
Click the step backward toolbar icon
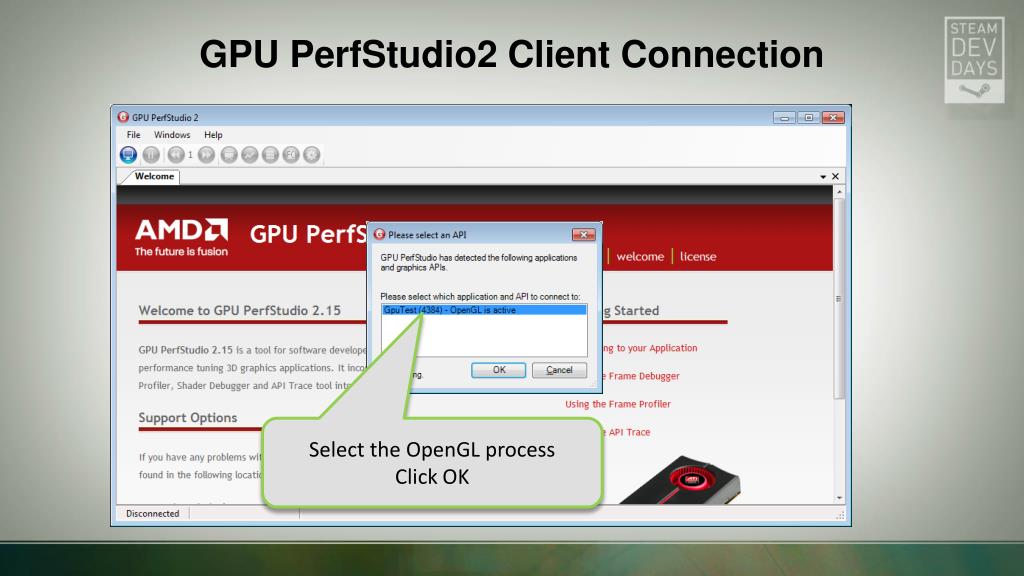(x=175, y=155)
